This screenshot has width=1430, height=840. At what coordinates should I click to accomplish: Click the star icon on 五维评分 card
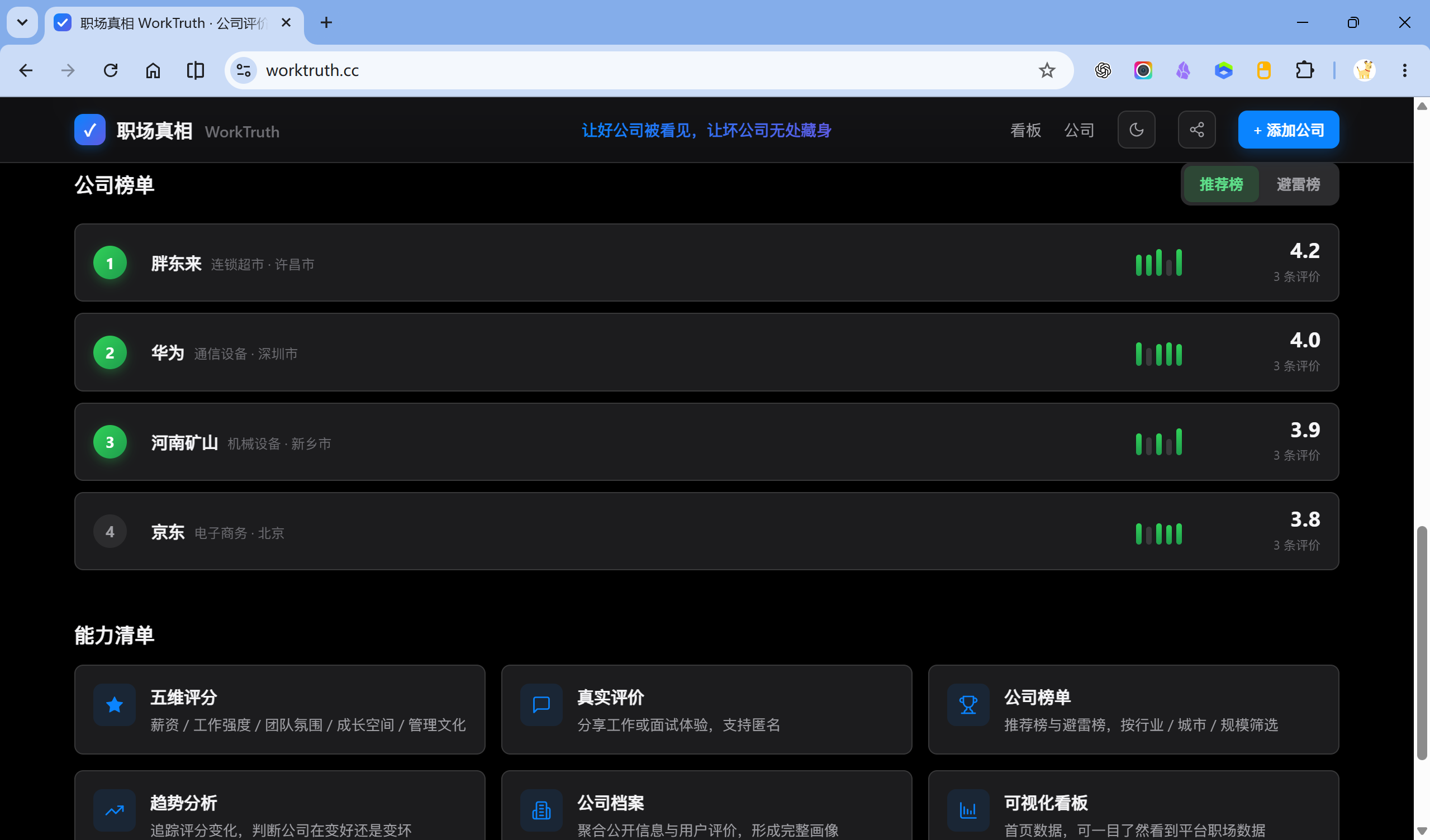114,705
